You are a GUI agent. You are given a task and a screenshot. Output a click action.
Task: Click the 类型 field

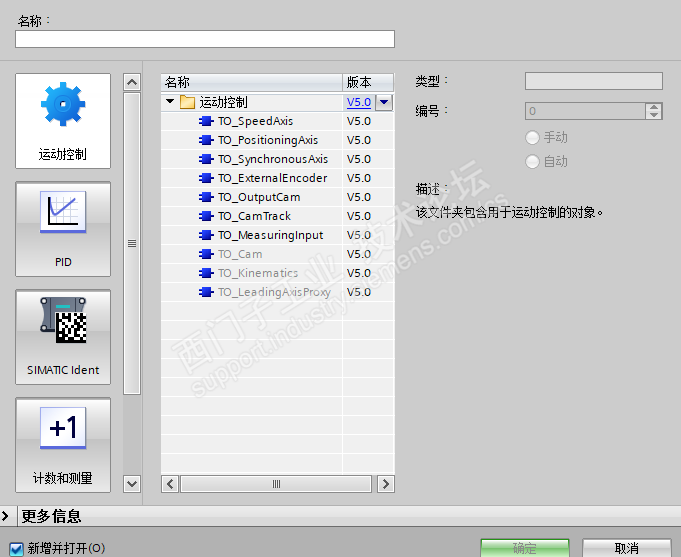(594, 81)
